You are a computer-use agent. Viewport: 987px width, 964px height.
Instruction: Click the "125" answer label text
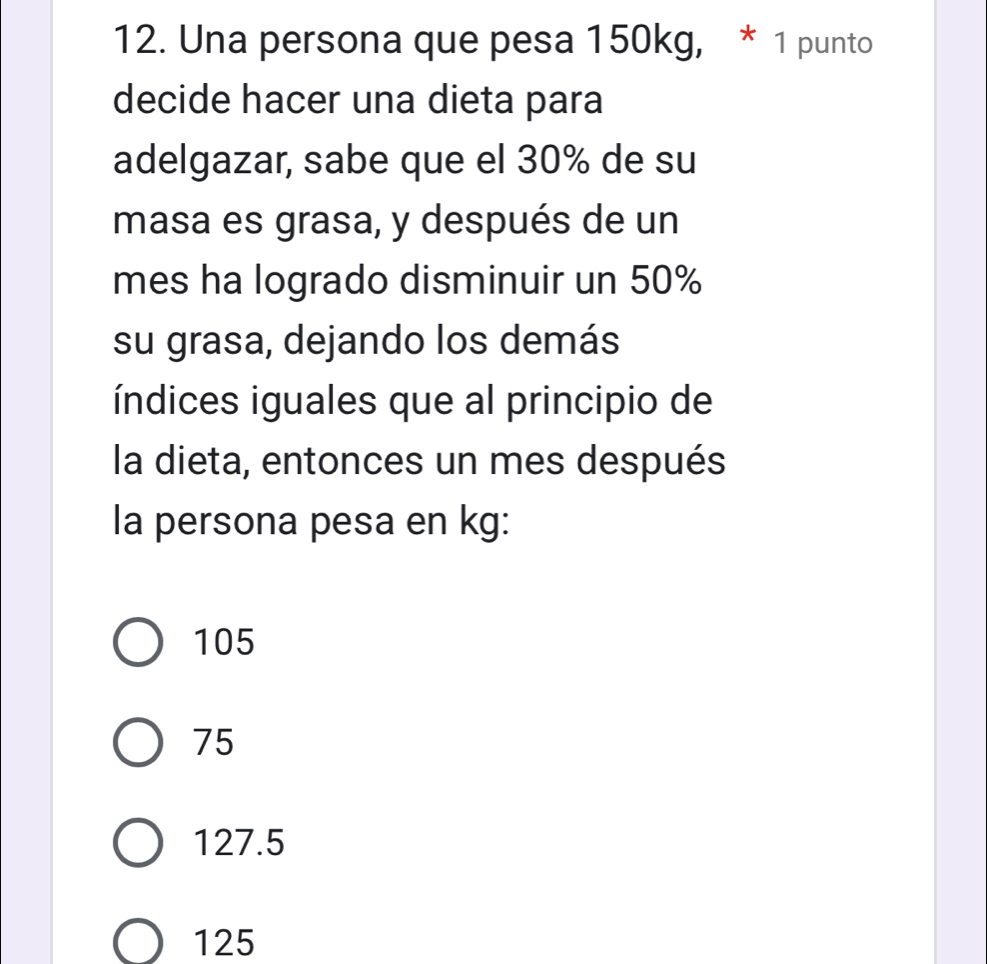(226, 943)
